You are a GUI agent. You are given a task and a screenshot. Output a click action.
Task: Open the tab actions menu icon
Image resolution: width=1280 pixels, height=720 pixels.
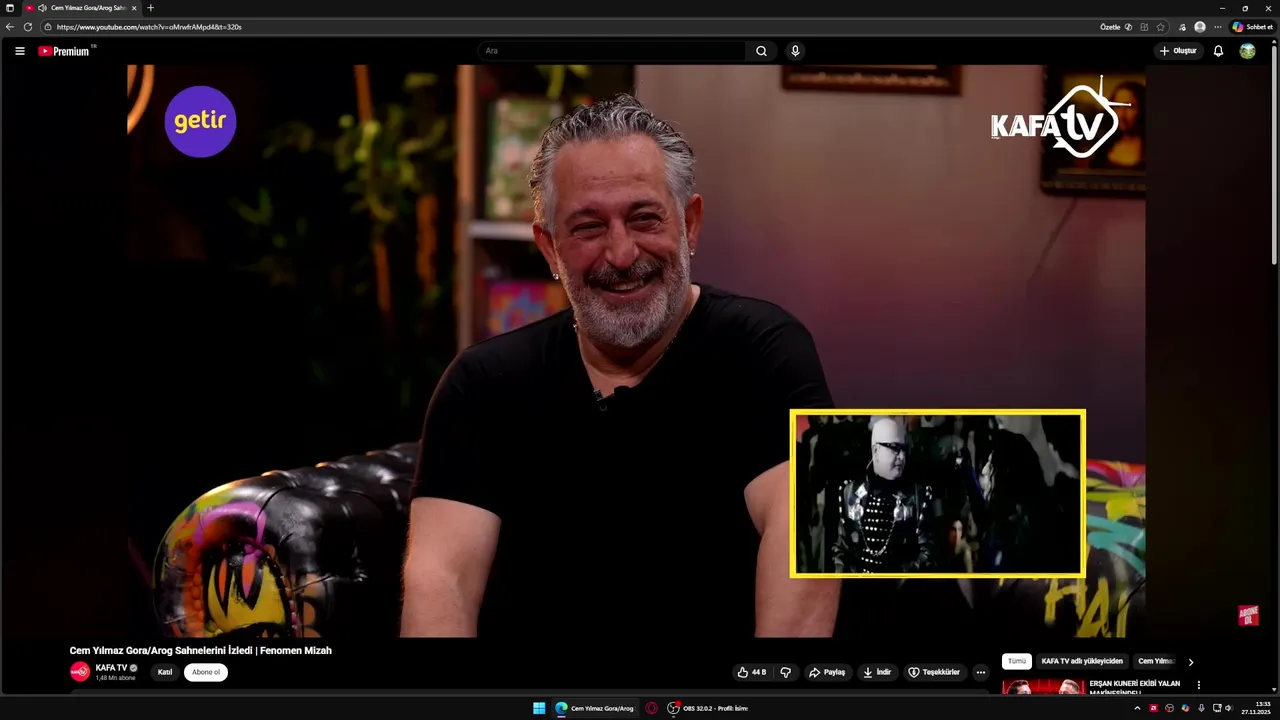coord(10,8)
